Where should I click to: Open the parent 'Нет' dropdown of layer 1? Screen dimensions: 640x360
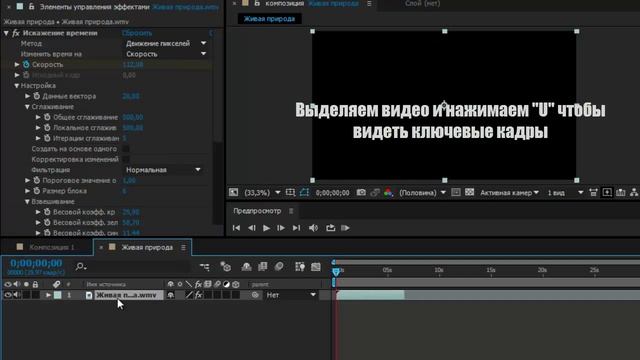tap(291, 295)
